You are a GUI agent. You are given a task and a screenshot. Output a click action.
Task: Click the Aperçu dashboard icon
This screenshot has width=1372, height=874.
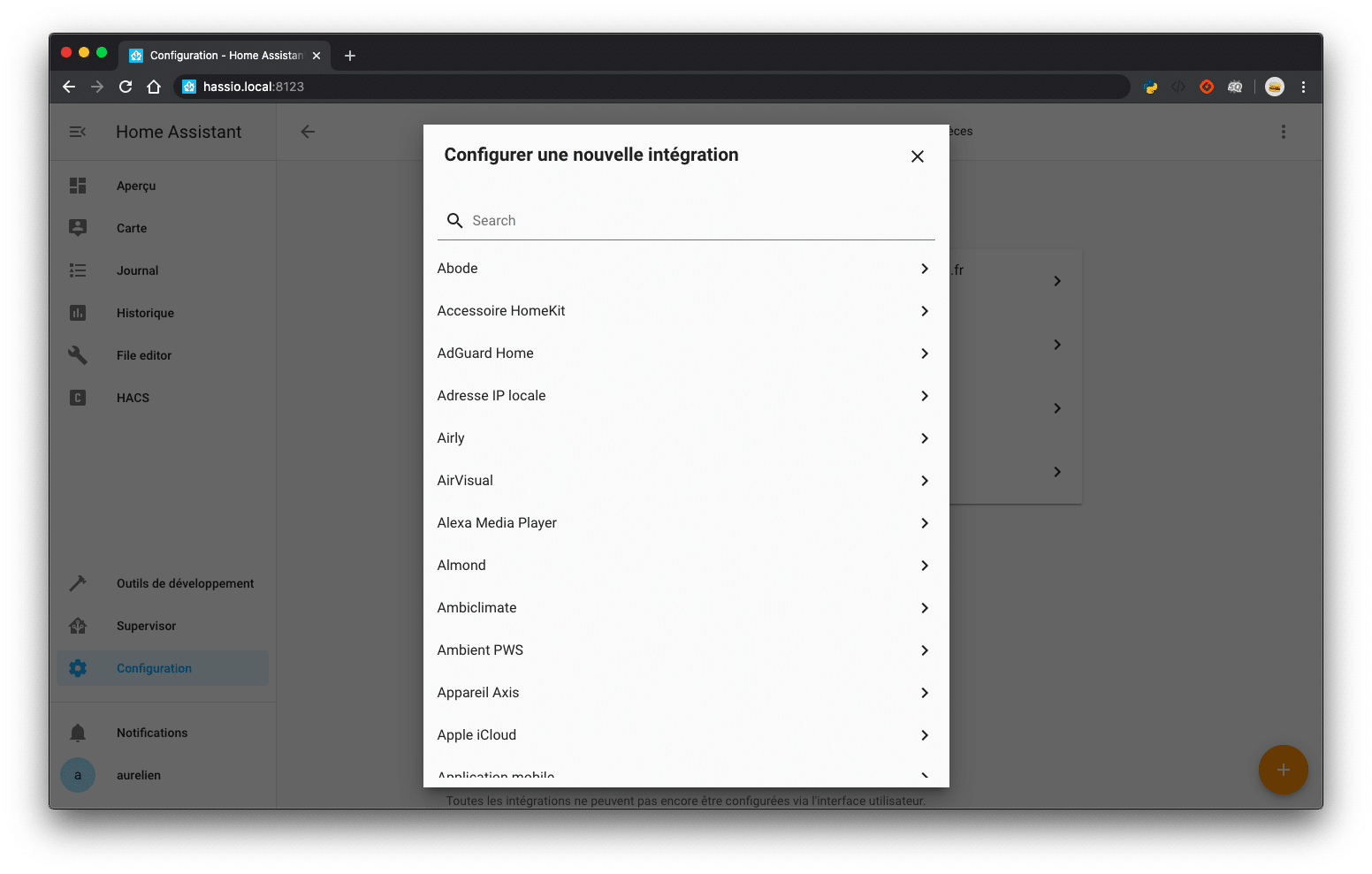[x=78, y=186]
